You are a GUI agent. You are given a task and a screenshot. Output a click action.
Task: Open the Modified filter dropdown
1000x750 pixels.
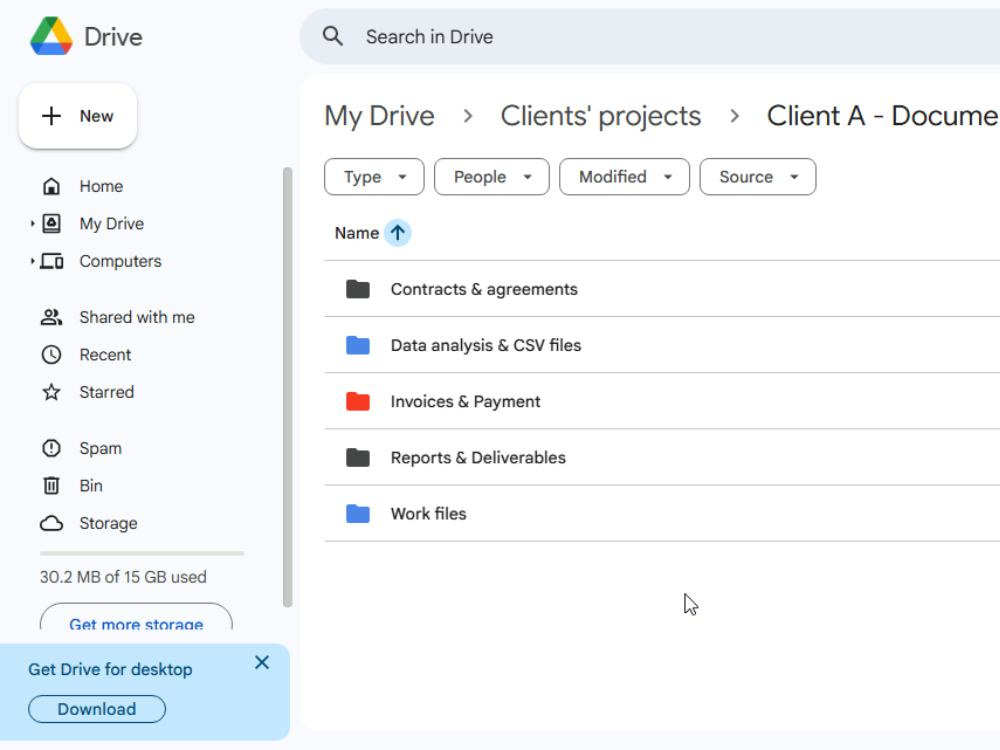624,177
